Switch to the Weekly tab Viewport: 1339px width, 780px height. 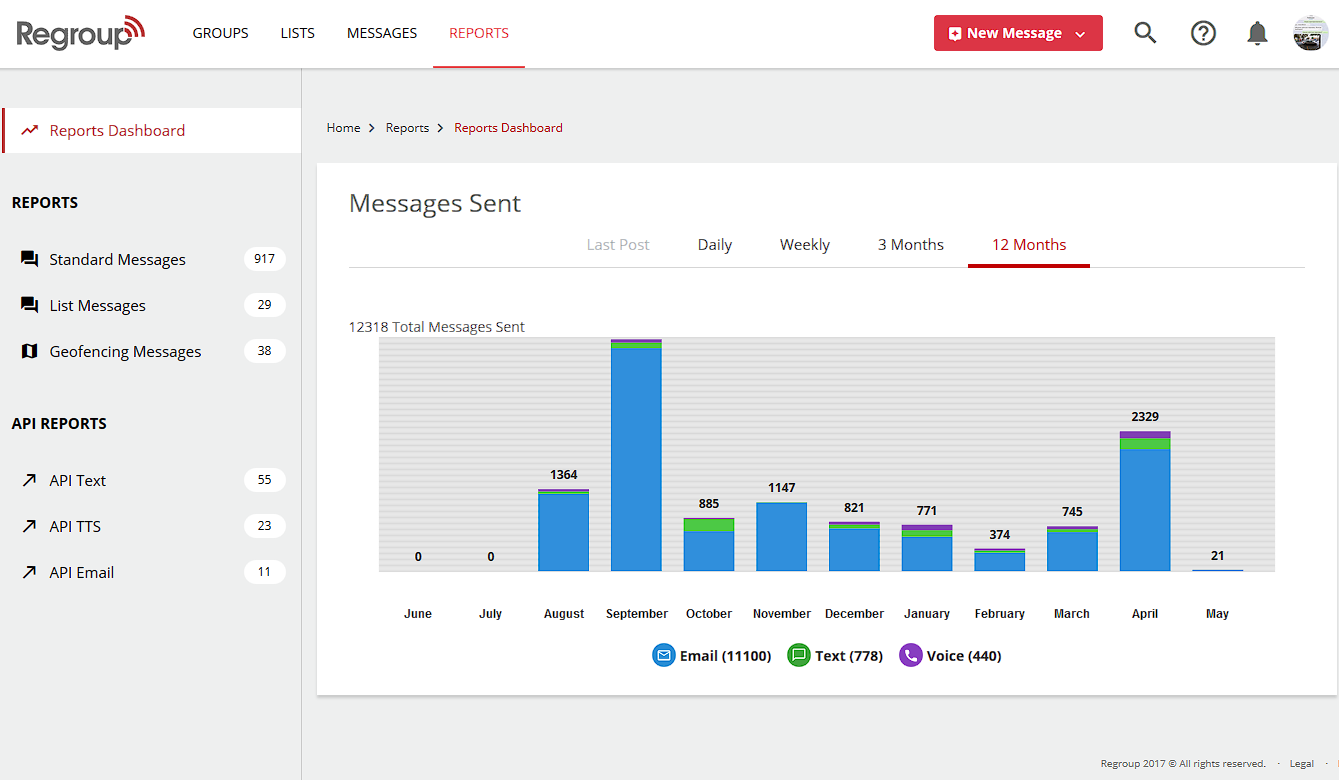[804, 244]
